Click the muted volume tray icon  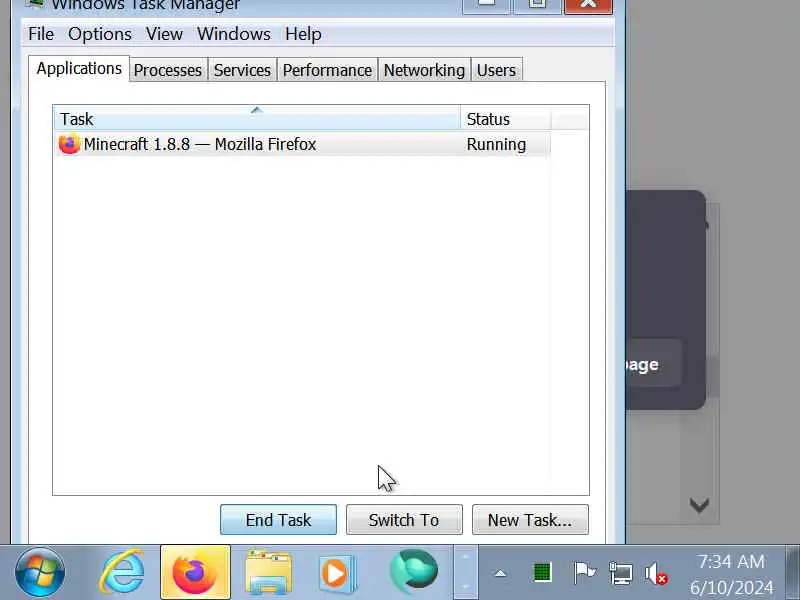tap(656, 573)
